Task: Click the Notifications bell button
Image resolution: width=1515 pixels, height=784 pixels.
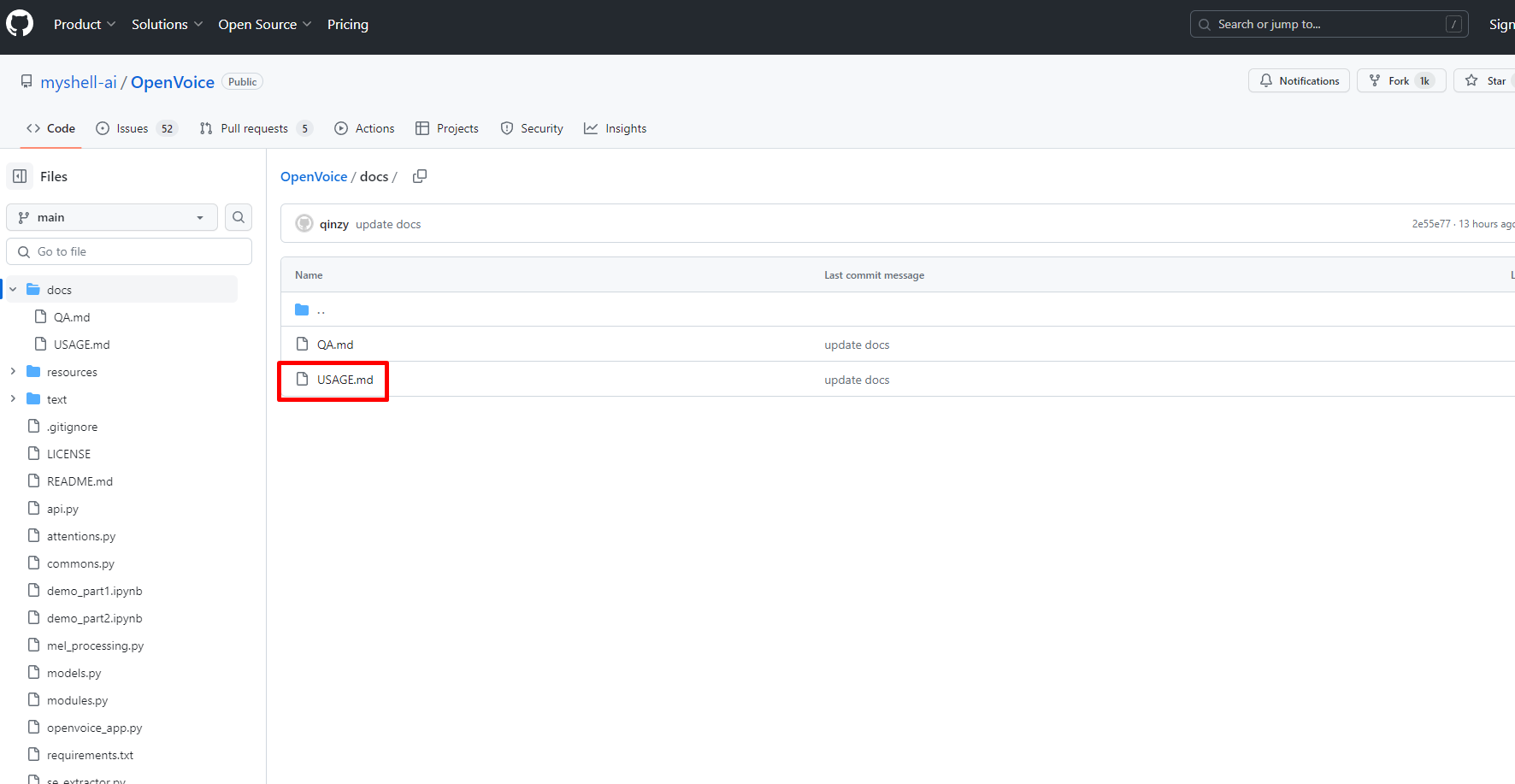Action: click(x=1299, y=80)
